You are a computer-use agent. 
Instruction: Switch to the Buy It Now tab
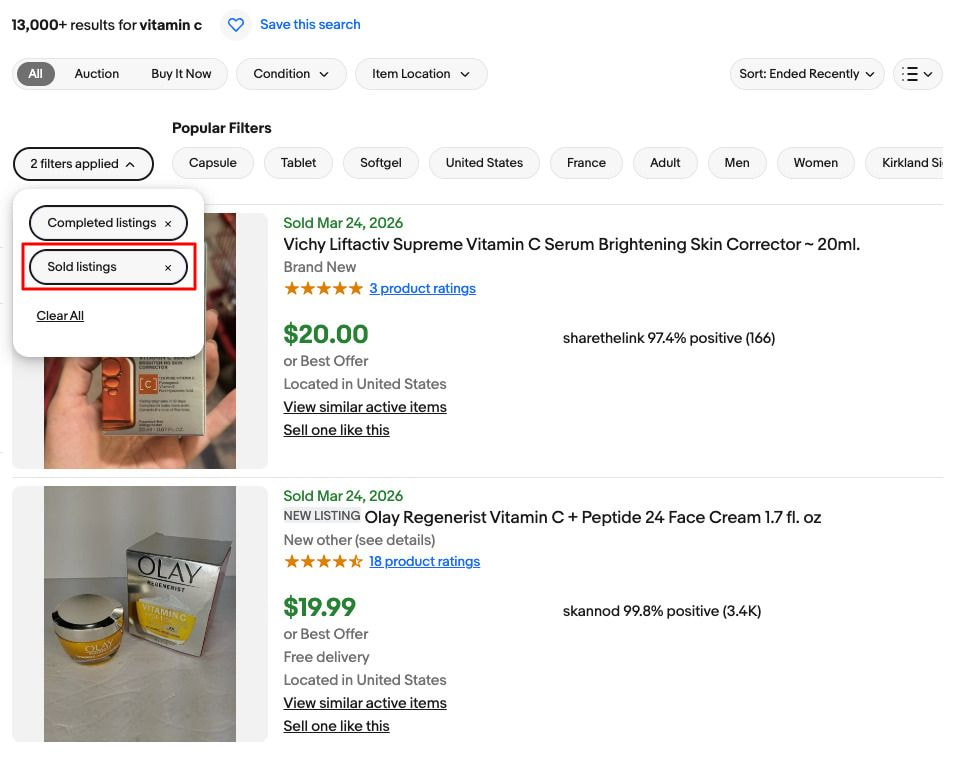(181, 74)
